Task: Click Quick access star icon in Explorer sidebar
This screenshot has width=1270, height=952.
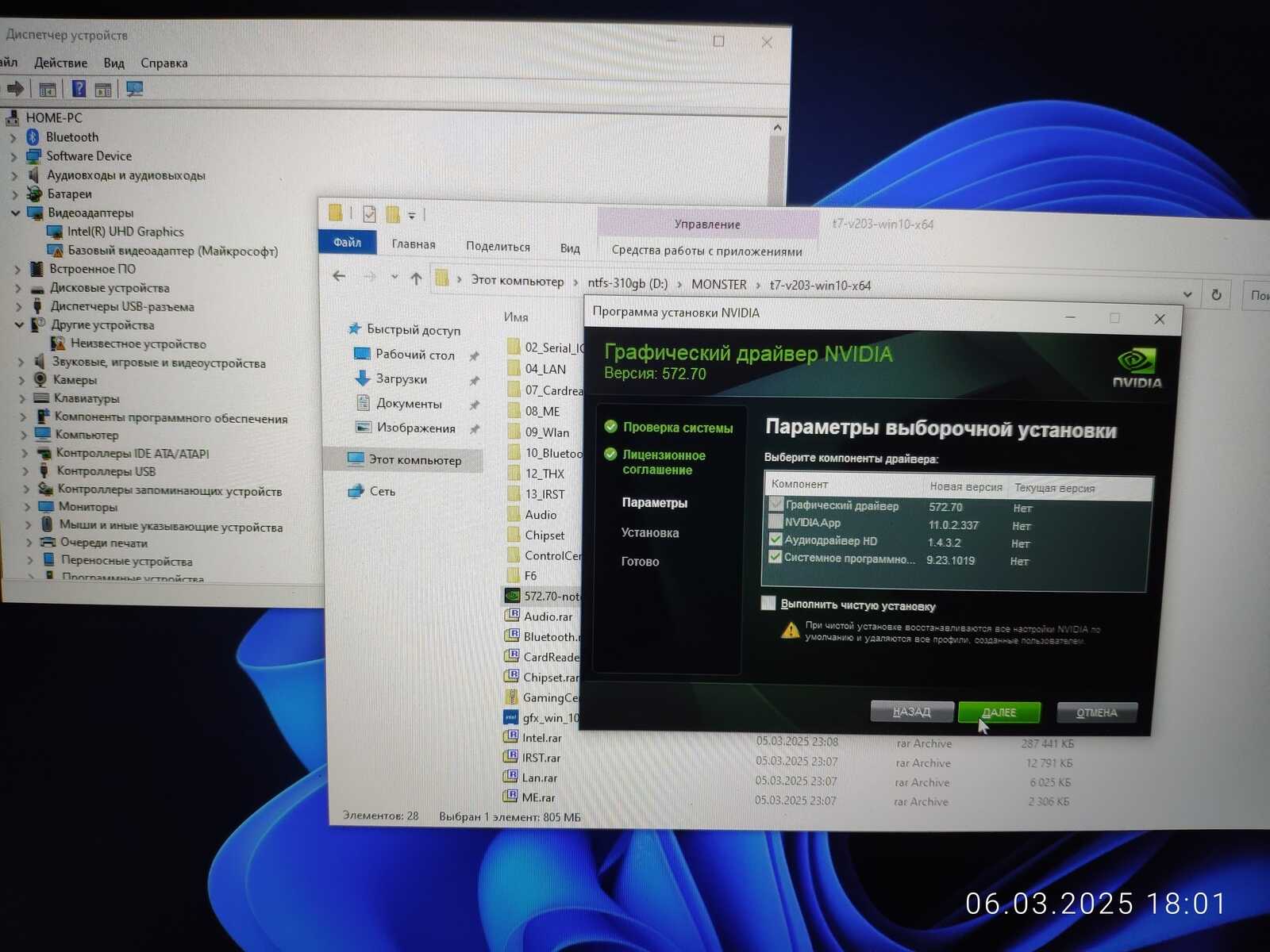Action: coord(355,328)
